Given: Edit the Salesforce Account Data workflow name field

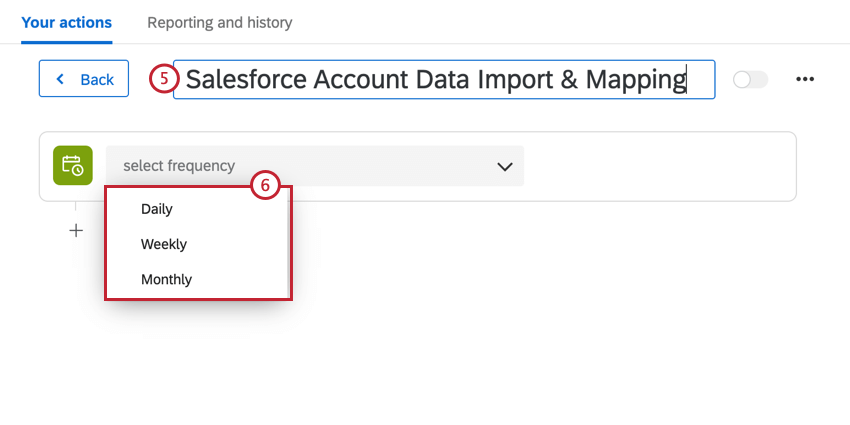Looking at the screenshot, I should (x=444, y=79).
